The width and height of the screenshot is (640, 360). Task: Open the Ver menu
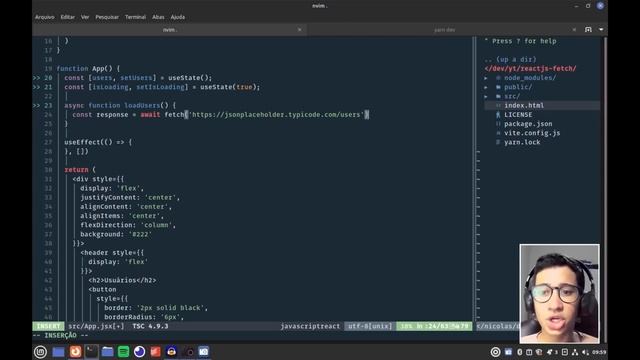(x=85, y=17)
